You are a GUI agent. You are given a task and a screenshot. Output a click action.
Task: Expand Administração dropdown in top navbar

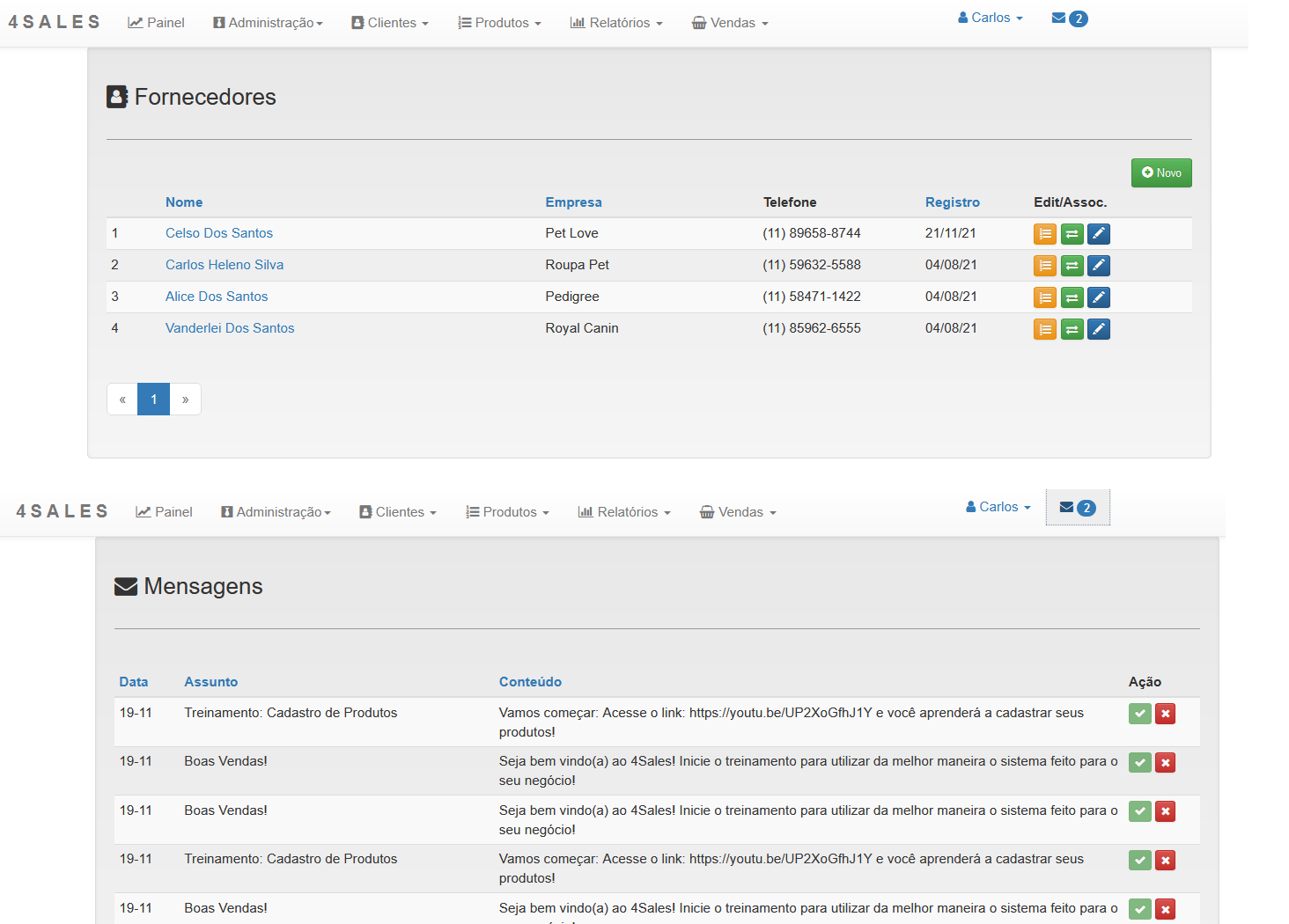pyautogui.click(x=269, y=23)
